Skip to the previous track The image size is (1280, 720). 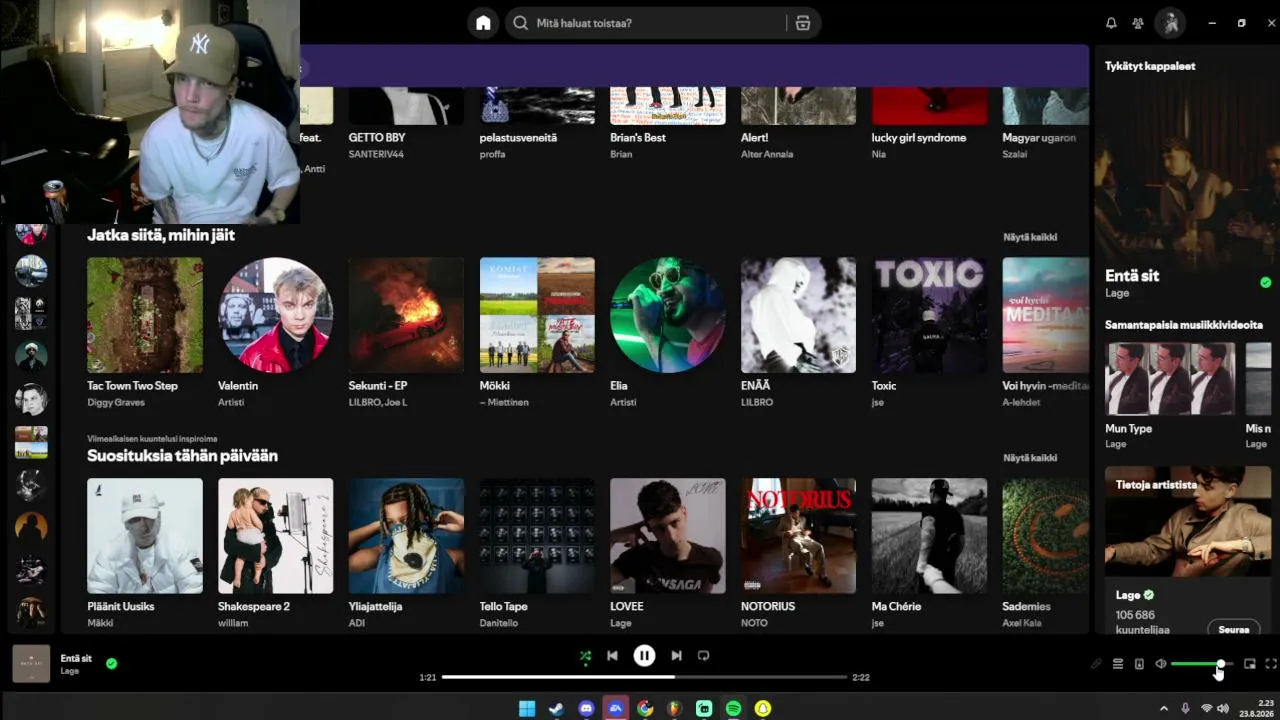pyautogui.click(x=612, y=656)
